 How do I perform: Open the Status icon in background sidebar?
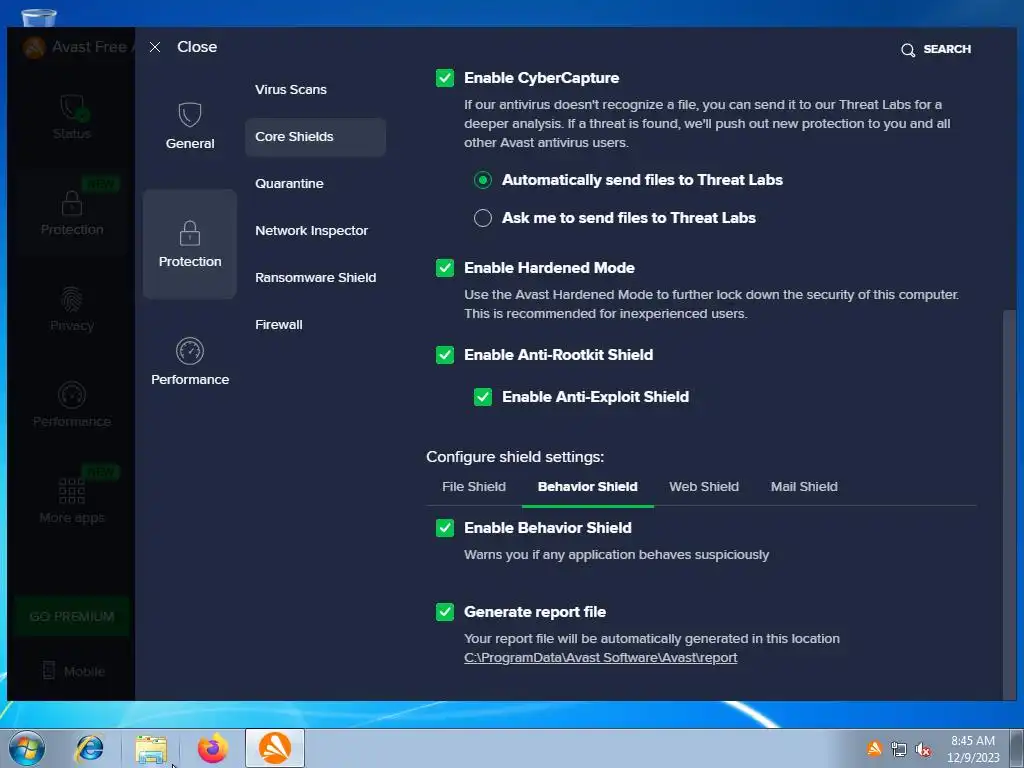[x=73, y=108]
